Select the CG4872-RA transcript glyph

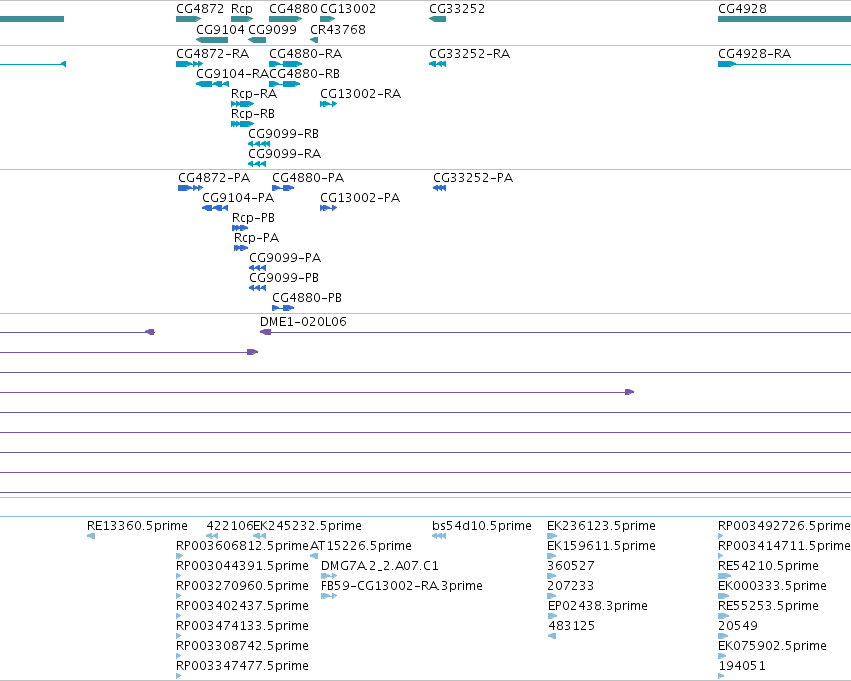tap(189, 64)
